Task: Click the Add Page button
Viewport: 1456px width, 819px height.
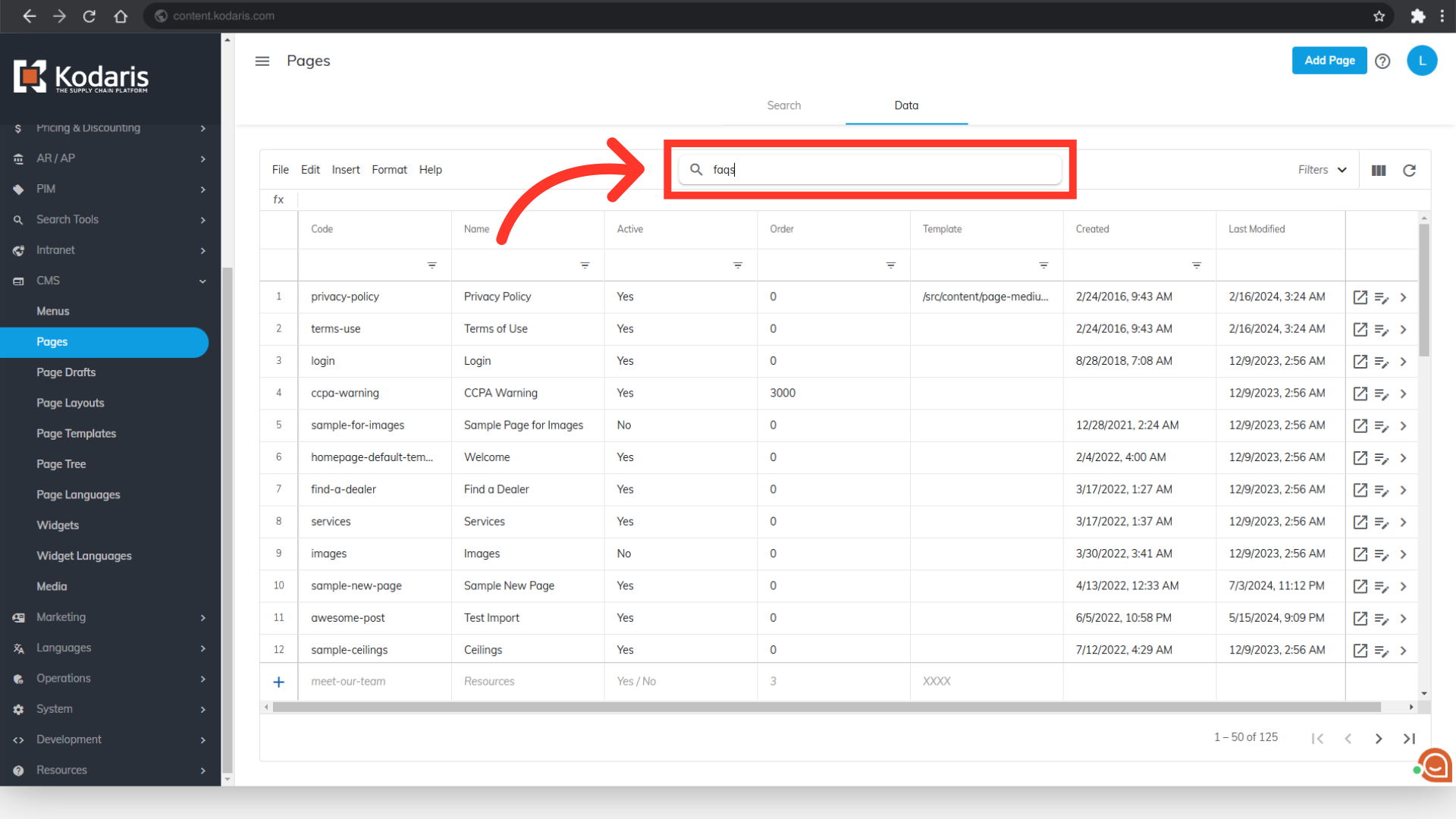Action: coord(1329,61)
